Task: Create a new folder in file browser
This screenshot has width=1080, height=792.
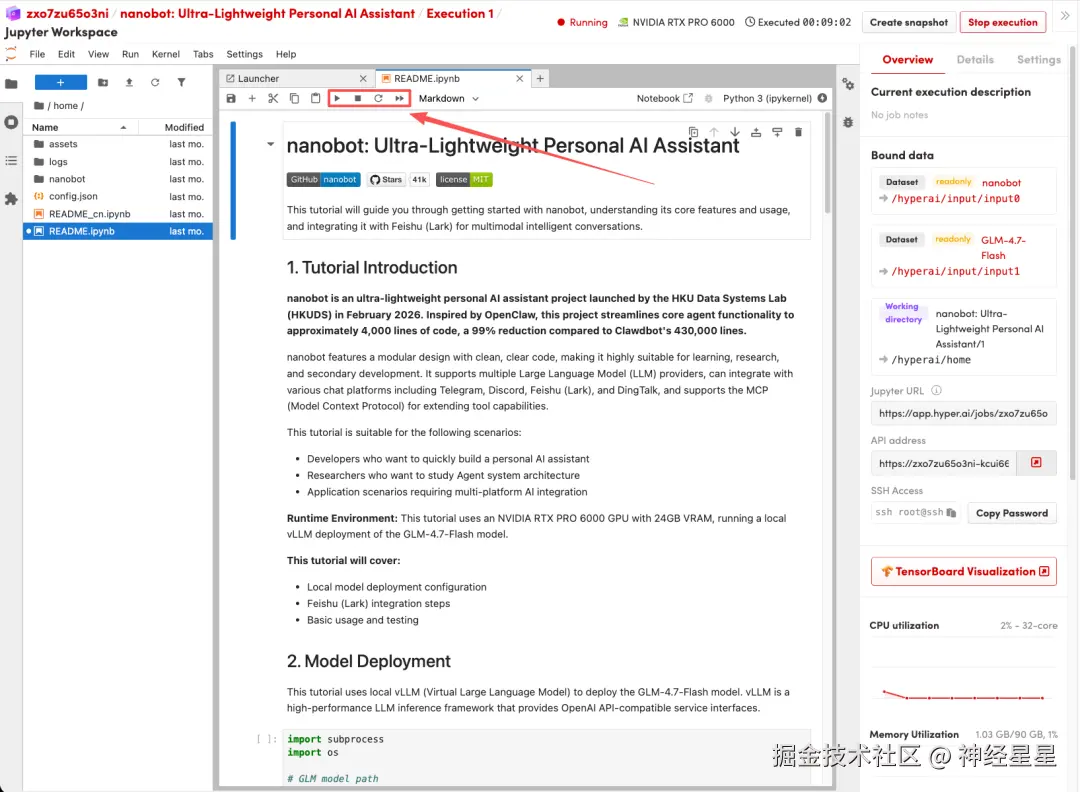Action: (103, 83)
